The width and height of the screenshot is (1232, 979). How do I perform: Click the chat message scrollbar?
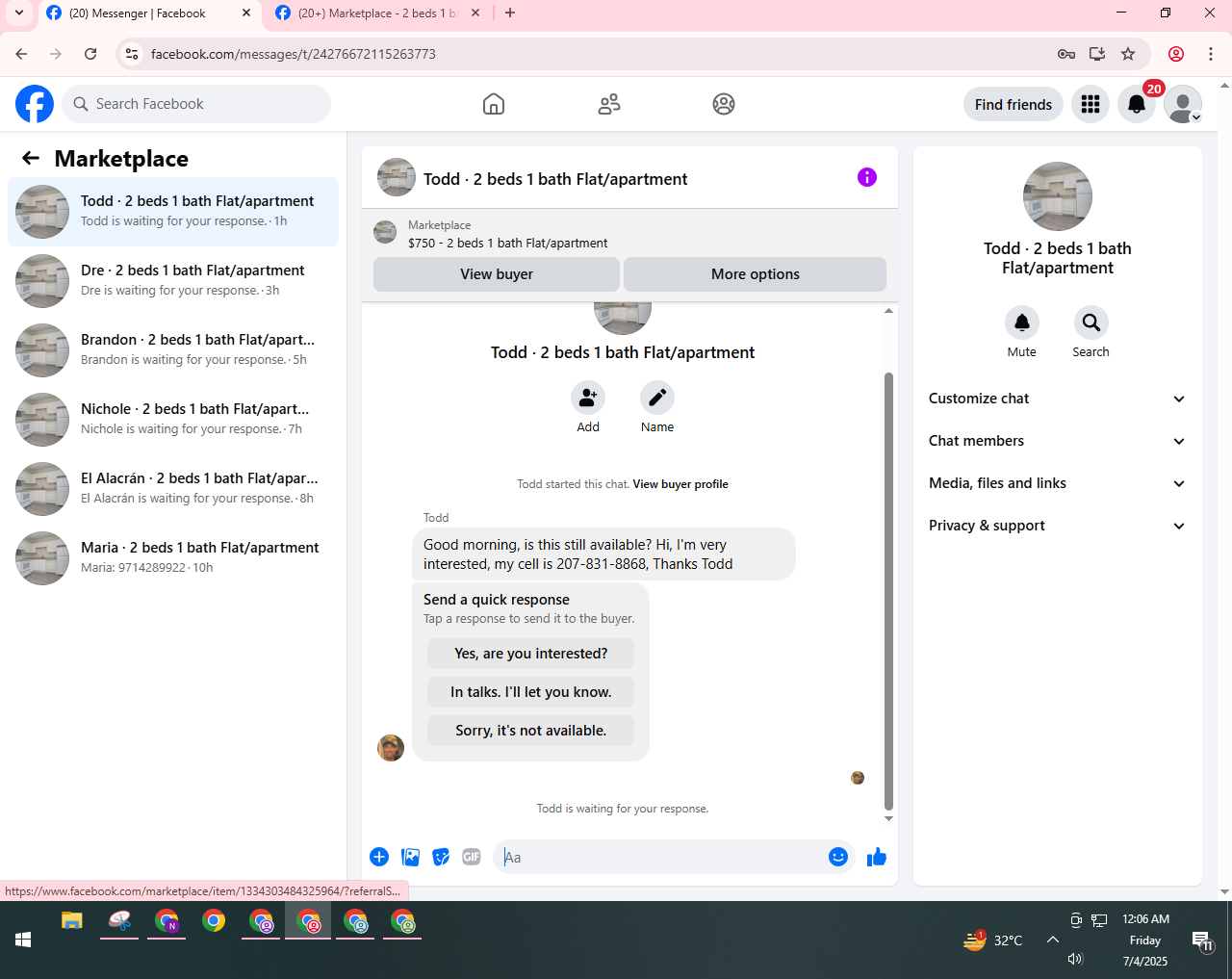click(x=888, y=591)
